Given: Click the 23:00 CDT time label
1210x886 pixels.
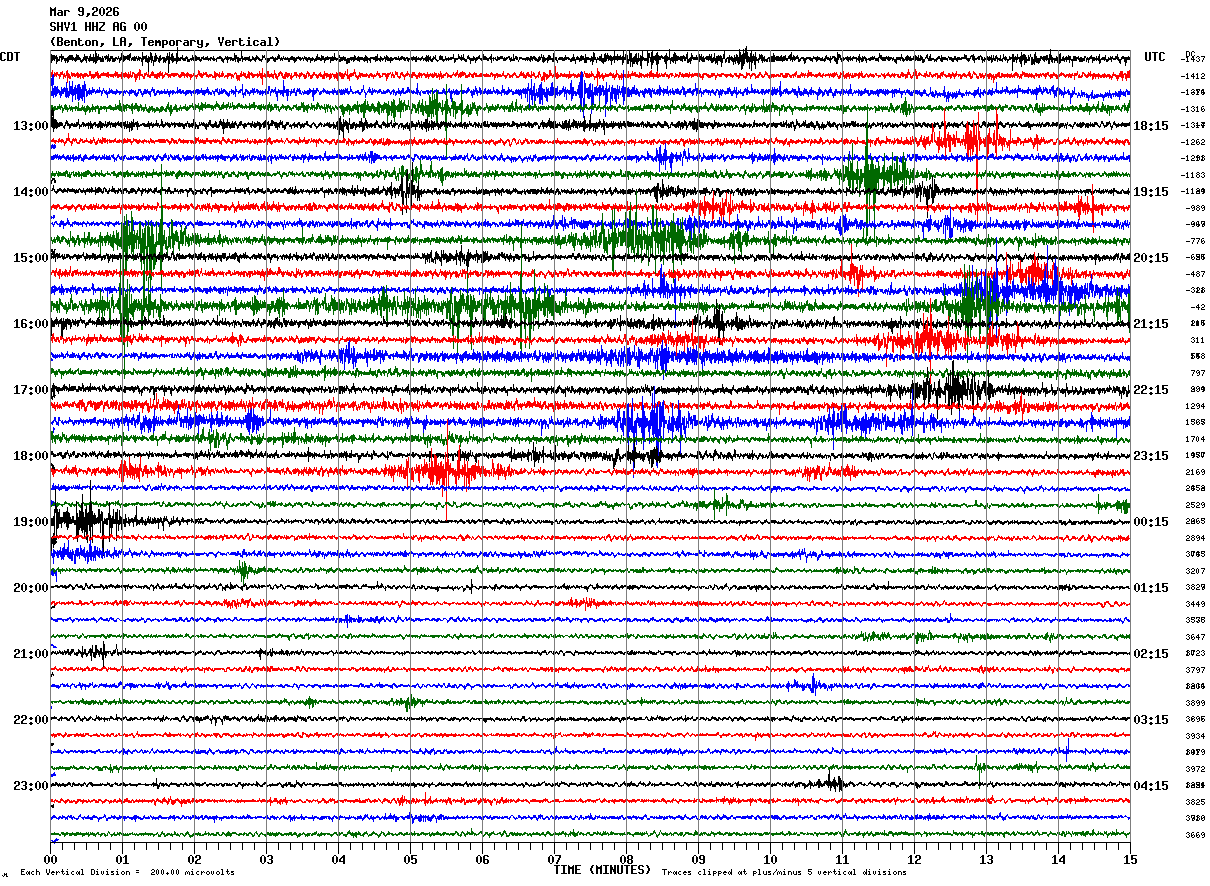Looking at the screenshot, I should 31,786.
